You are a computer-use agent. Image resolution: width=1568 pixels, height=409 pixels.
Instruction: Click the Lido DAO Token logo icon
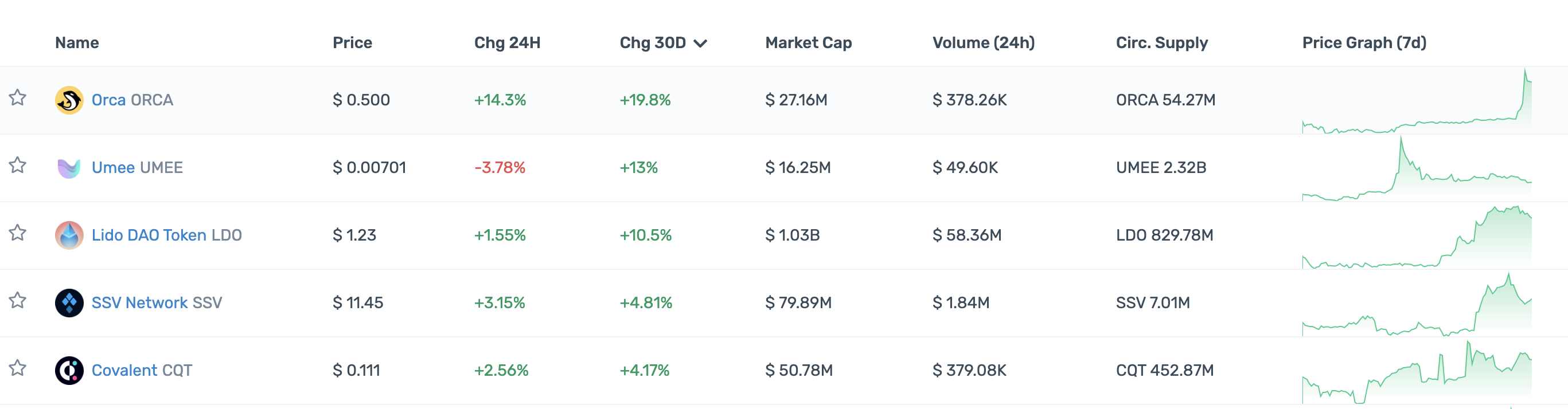point(69,235)
